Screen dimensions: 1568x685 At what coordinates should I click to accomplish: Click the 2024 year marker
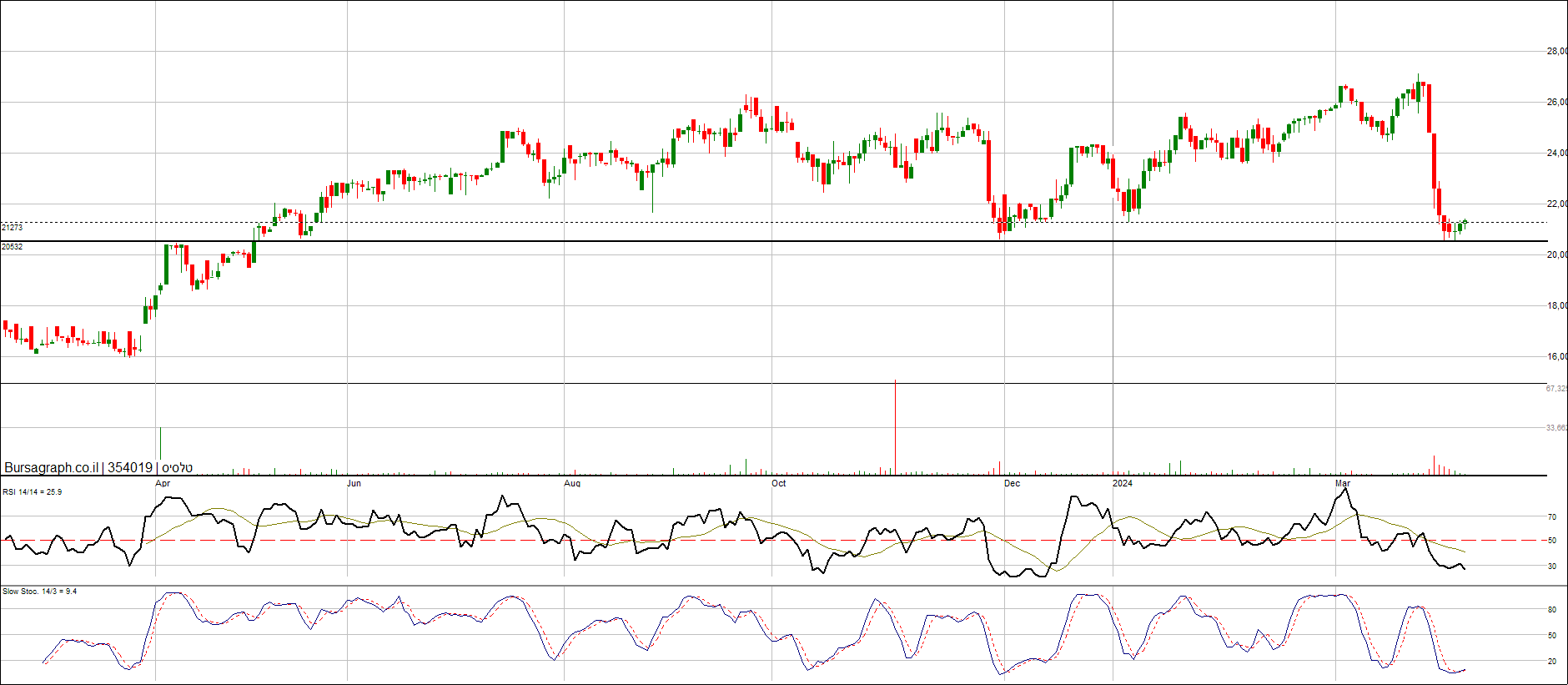pos(1123,484)
